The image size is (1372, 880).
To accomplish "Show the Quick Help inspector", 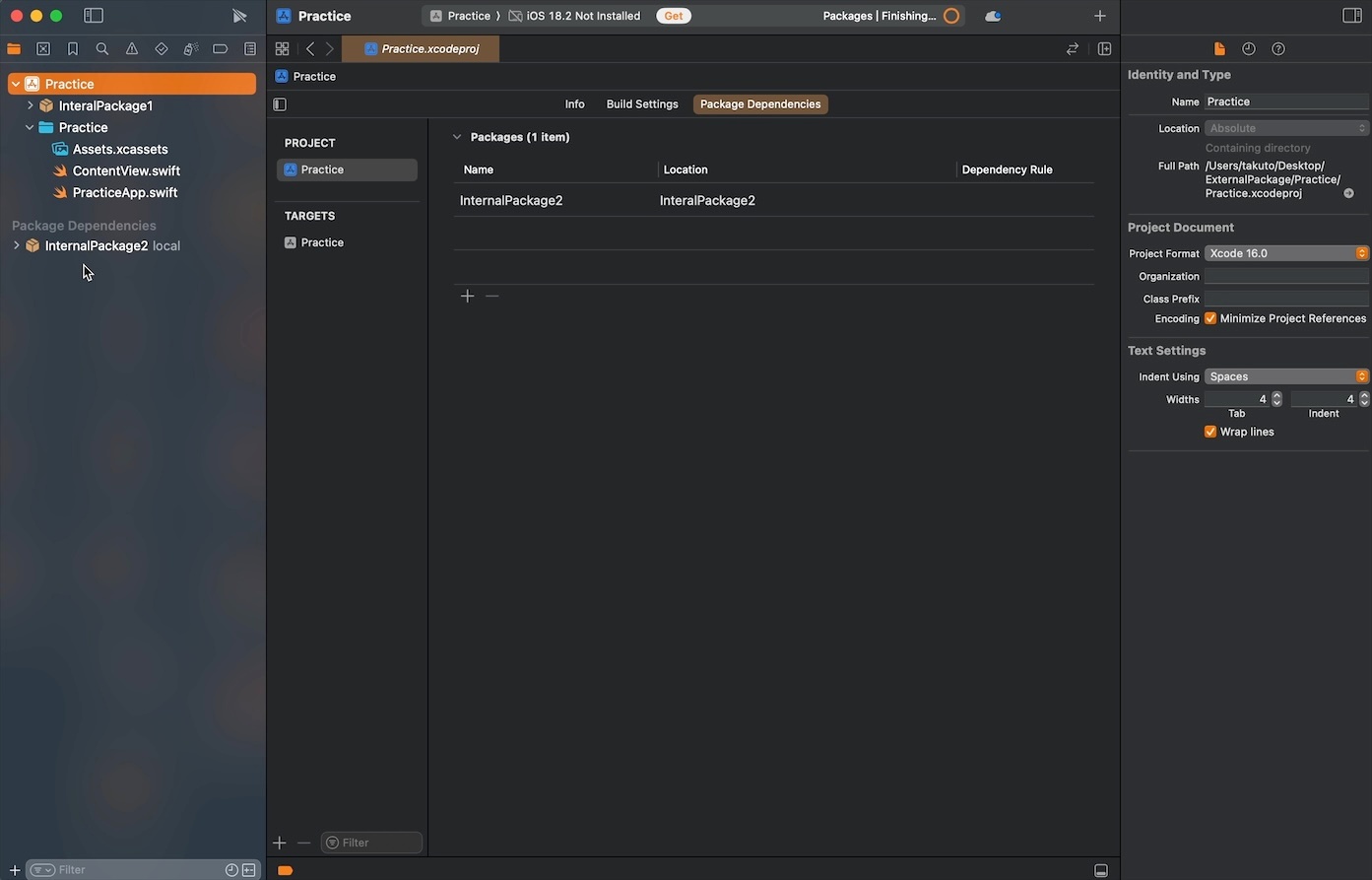I will click(x=1278, y=48).
